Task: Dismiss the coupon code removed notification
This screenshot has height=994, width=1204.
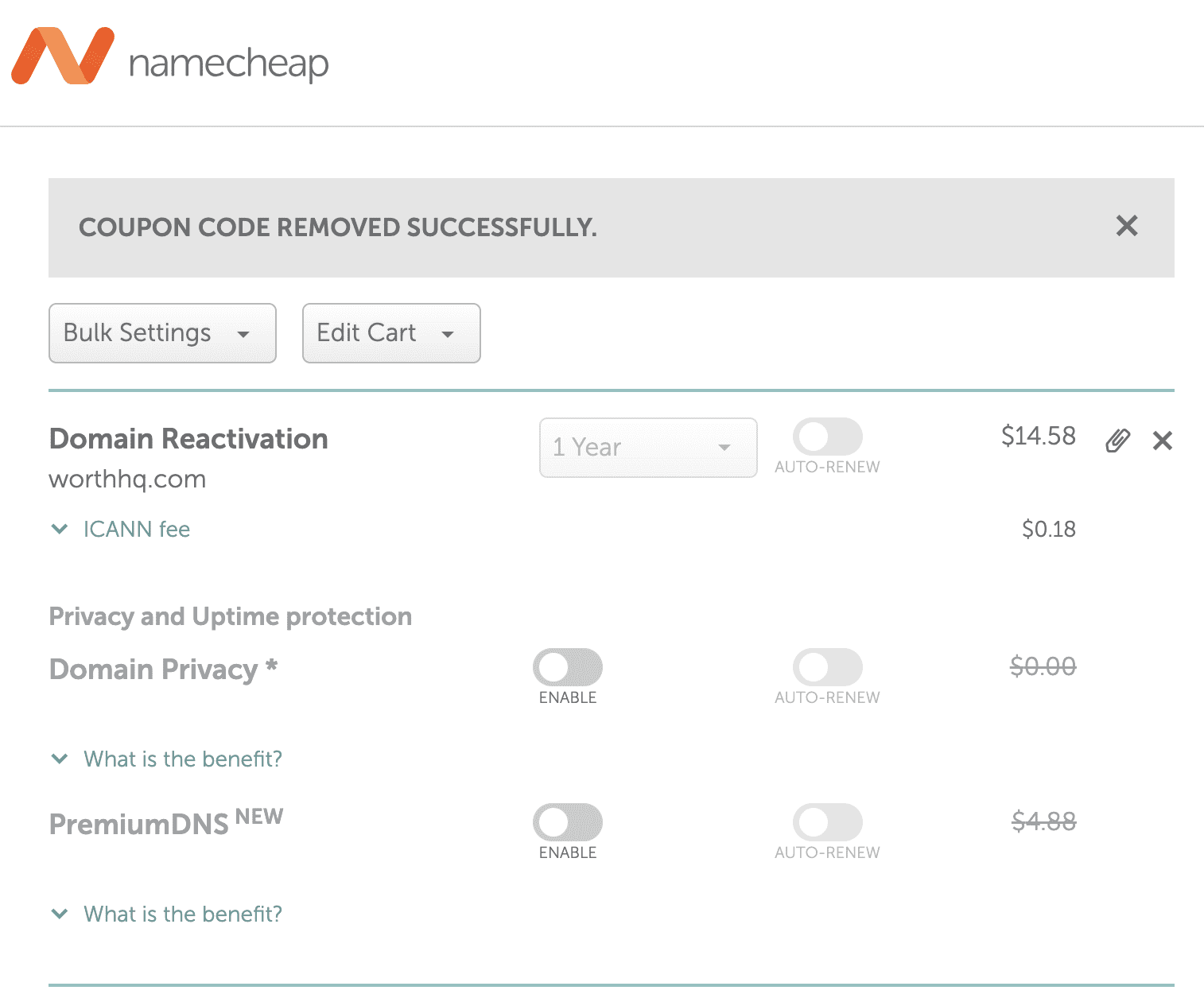Action: 1126,226
